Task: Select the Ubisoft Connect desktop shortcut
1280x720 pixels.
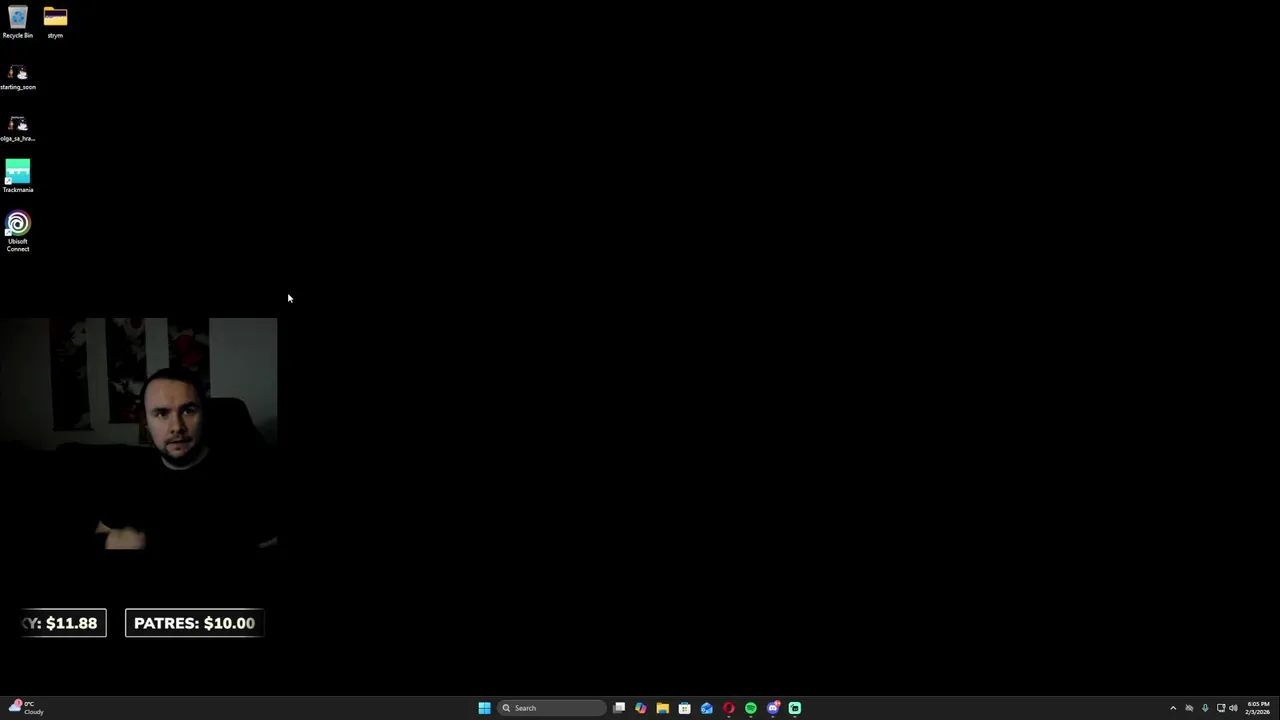Action: tap(18, 231)
